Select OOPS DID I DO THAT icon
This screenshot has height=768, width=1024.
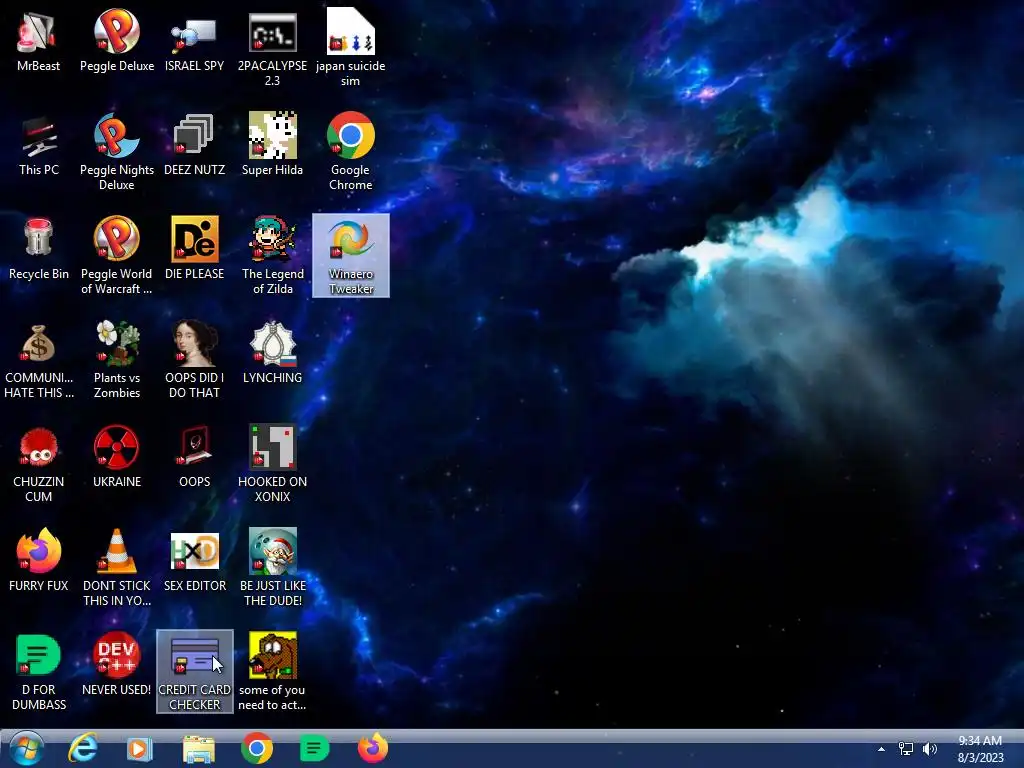pyautogui.click(x=194, y=359)
